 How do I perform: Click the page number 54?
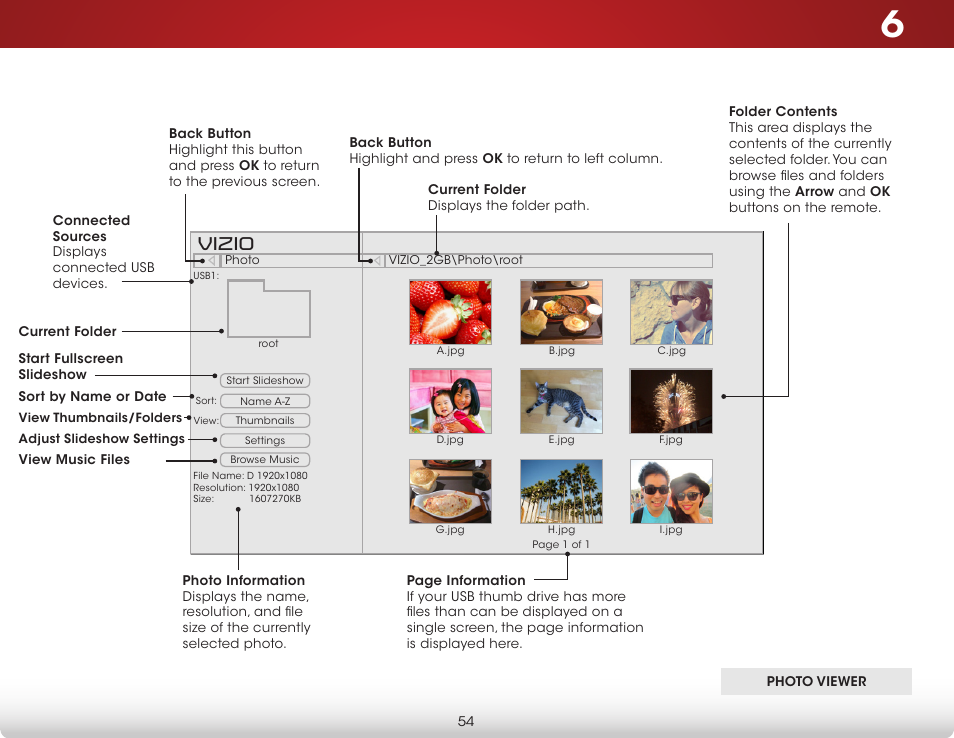click(466, 722)
